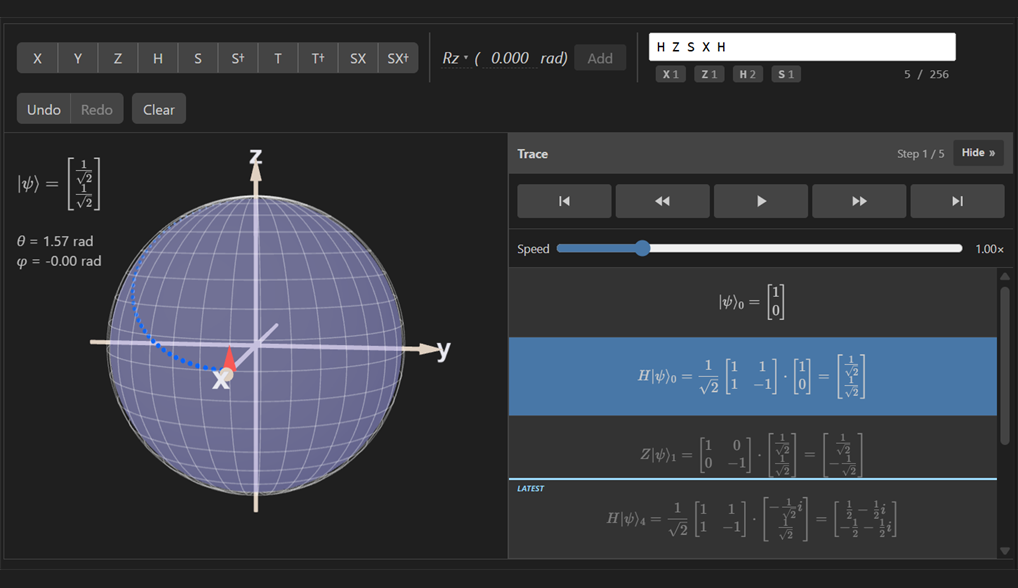Screen dimensions: 1018x588
Task: Click the Z 1 gate count chip
Action: [709, 74]
